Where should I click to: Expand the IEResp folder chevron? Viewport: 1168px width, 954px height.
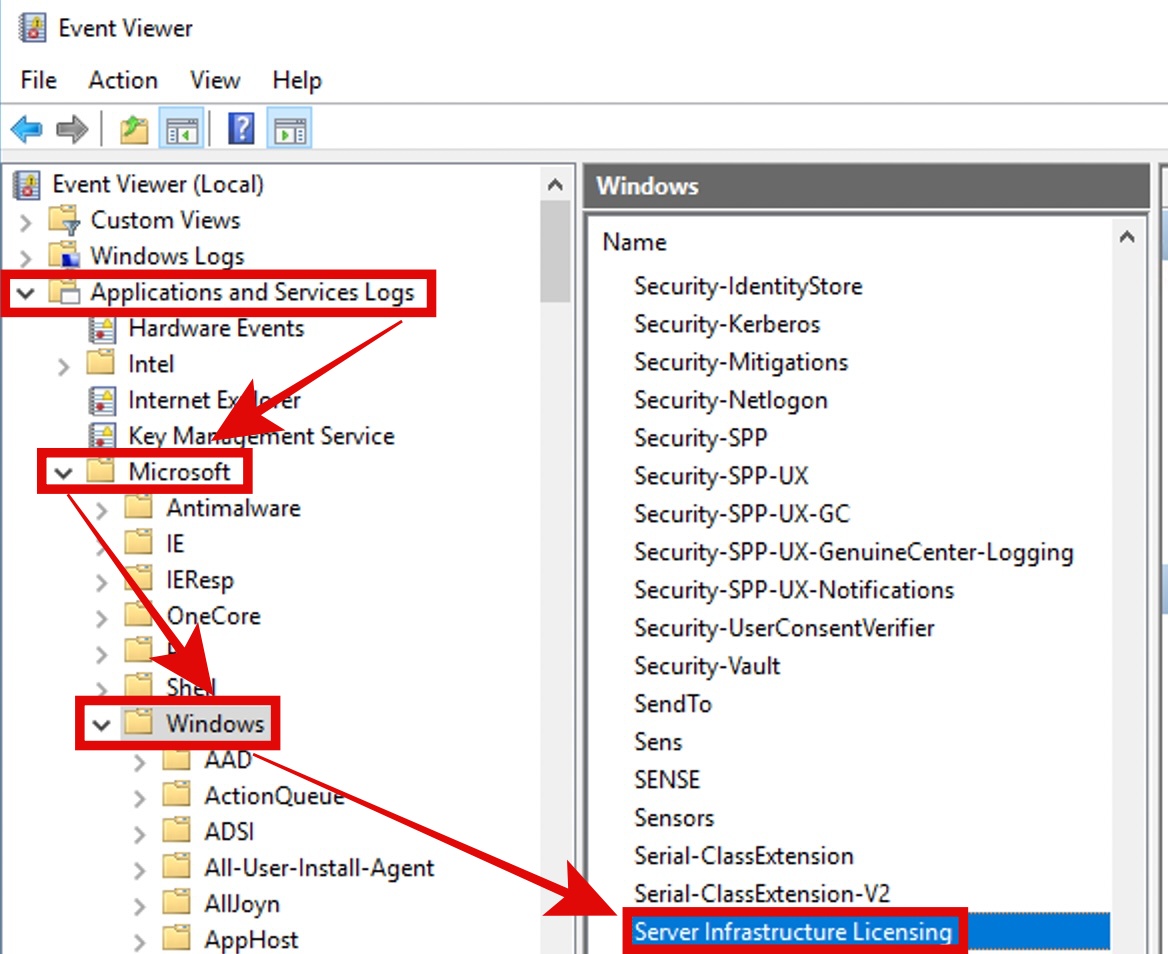tap(101, 582)
